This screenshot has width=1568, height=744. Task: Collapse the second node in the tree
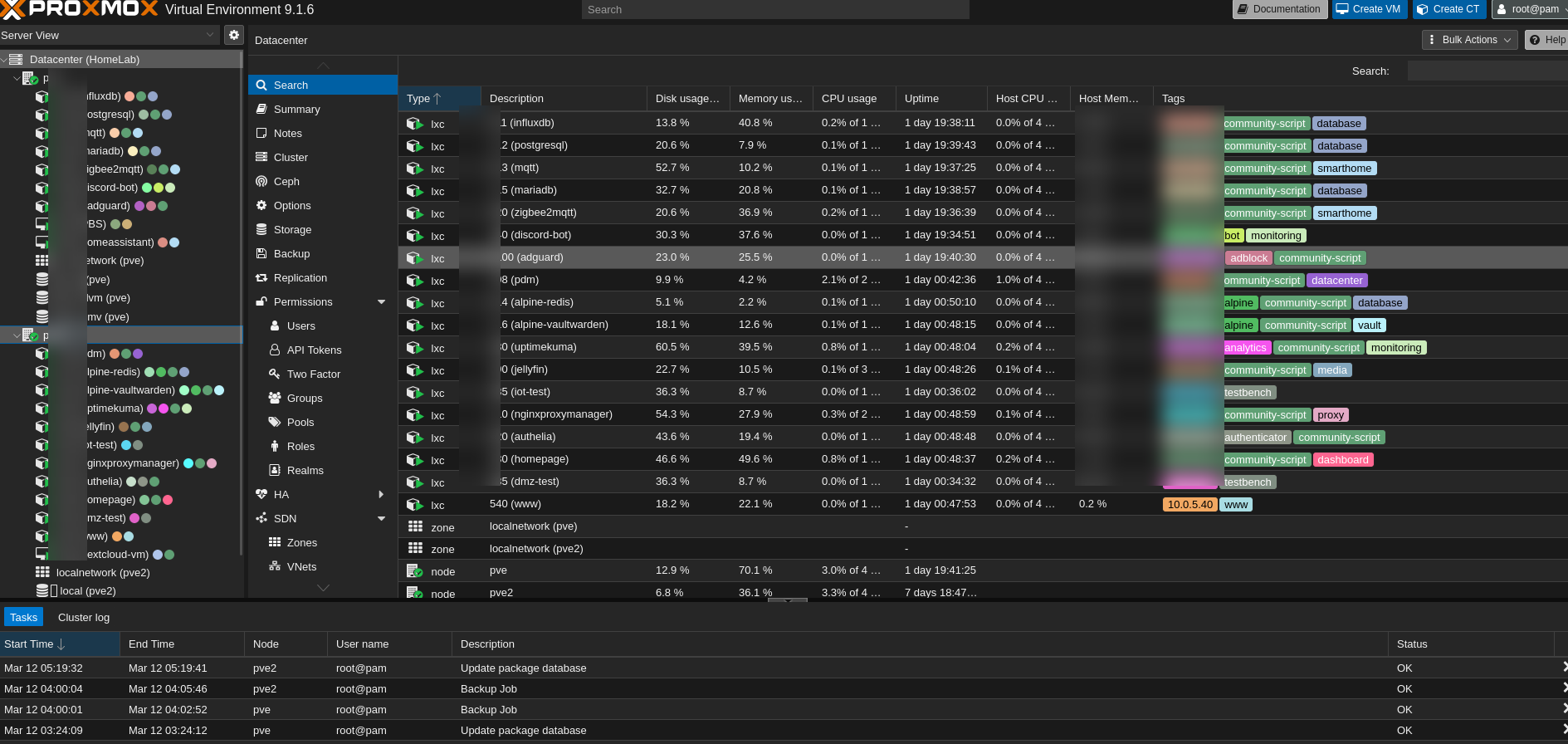pos(17,335)
